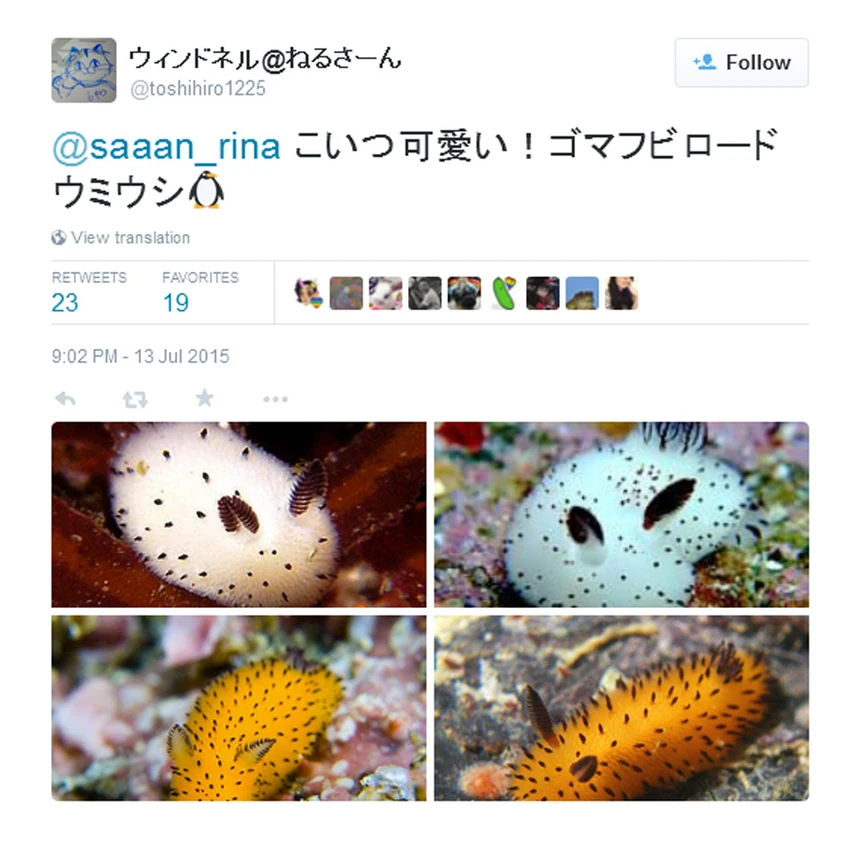The height and width of the screenshot is (842, 850).
Task: Open the top-left white sea slug photo
Action: pyautogui.click(x=239, y=515)
